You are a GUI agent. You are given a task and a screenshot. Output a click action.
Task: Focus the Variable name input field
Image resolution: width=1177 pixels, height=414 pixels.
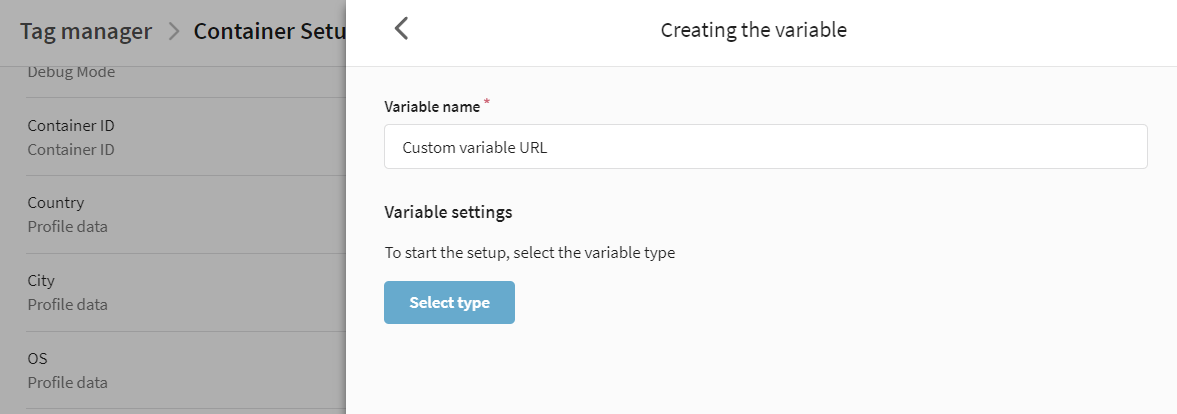click(766, 147)
